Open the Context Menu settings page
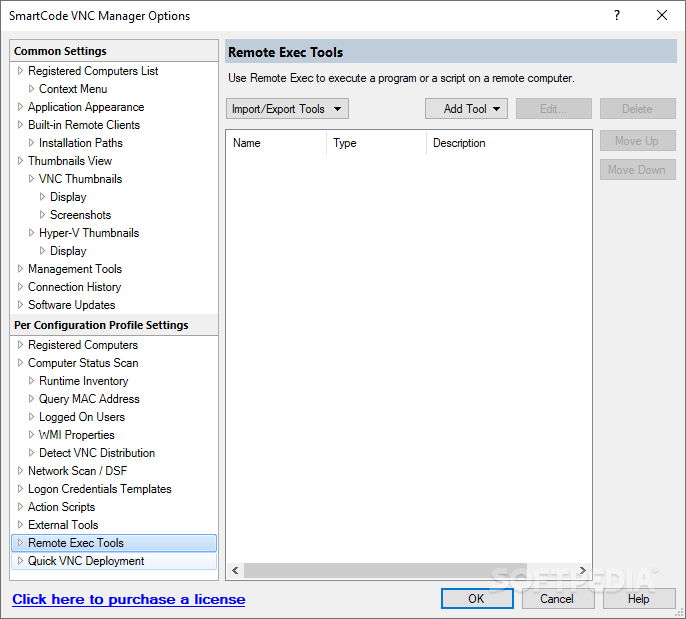The image size is (686, 619). [x=73, y=89]
